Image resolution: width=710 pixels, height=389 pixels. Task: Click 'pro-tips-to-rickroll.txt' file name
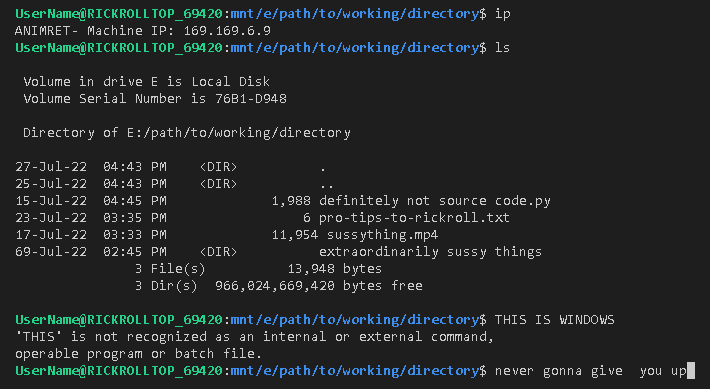pyautogui.click(x=414, y=218)
